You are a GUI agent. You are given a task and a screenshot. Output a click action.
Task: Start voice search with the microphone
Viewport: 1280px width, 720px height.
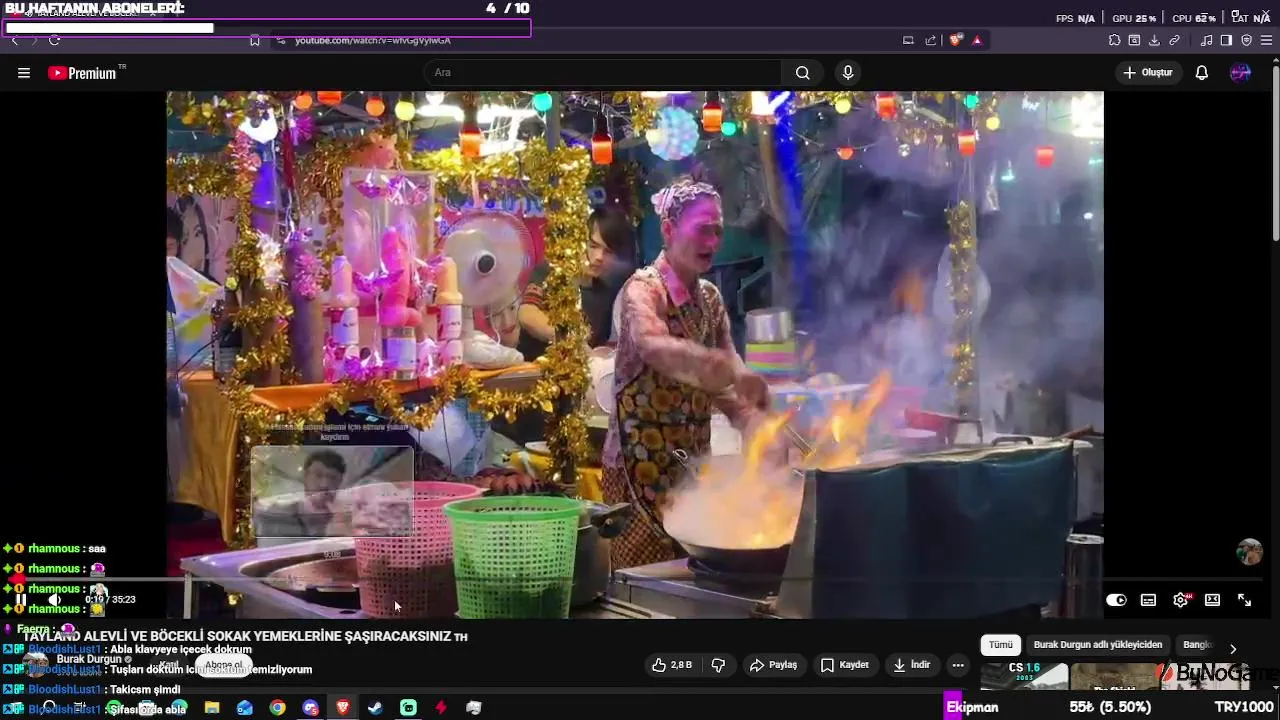coord(848,73)
